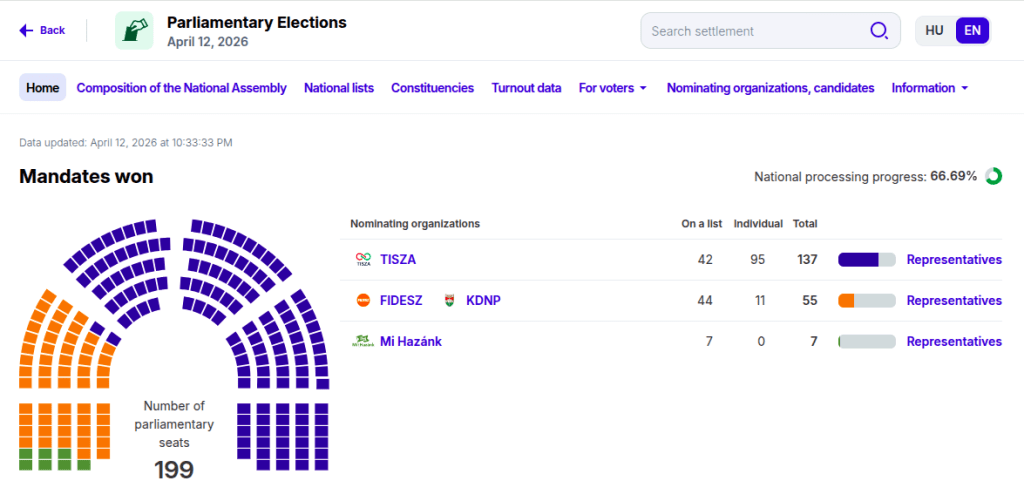Click the Search settlement input field
The width and height of the screenshot is (1024, 501).
755,31
